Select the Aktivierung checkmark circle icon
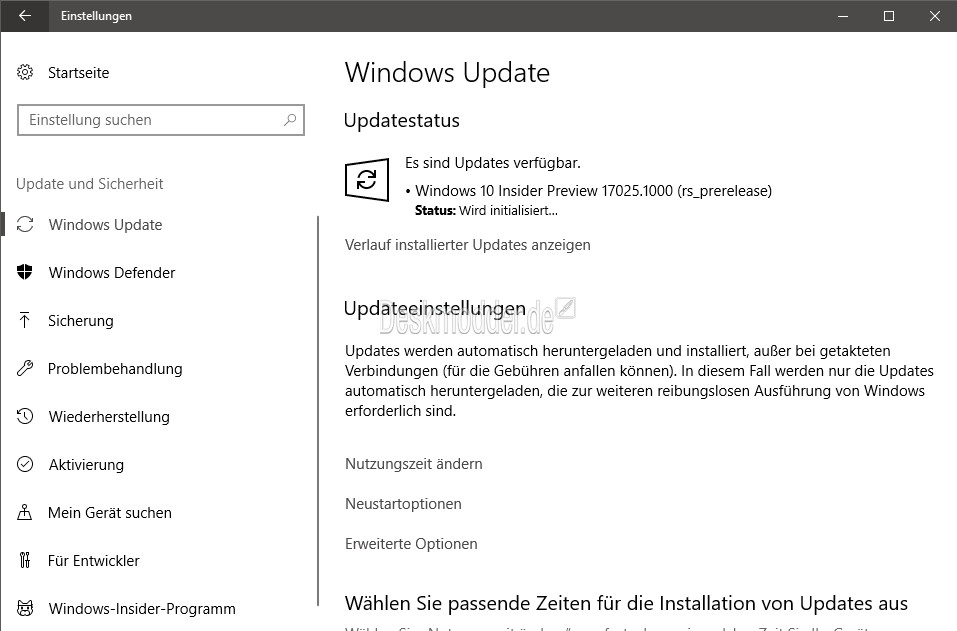Image resolution: width=957 pixels, height=631 pixels. point(25,464)
